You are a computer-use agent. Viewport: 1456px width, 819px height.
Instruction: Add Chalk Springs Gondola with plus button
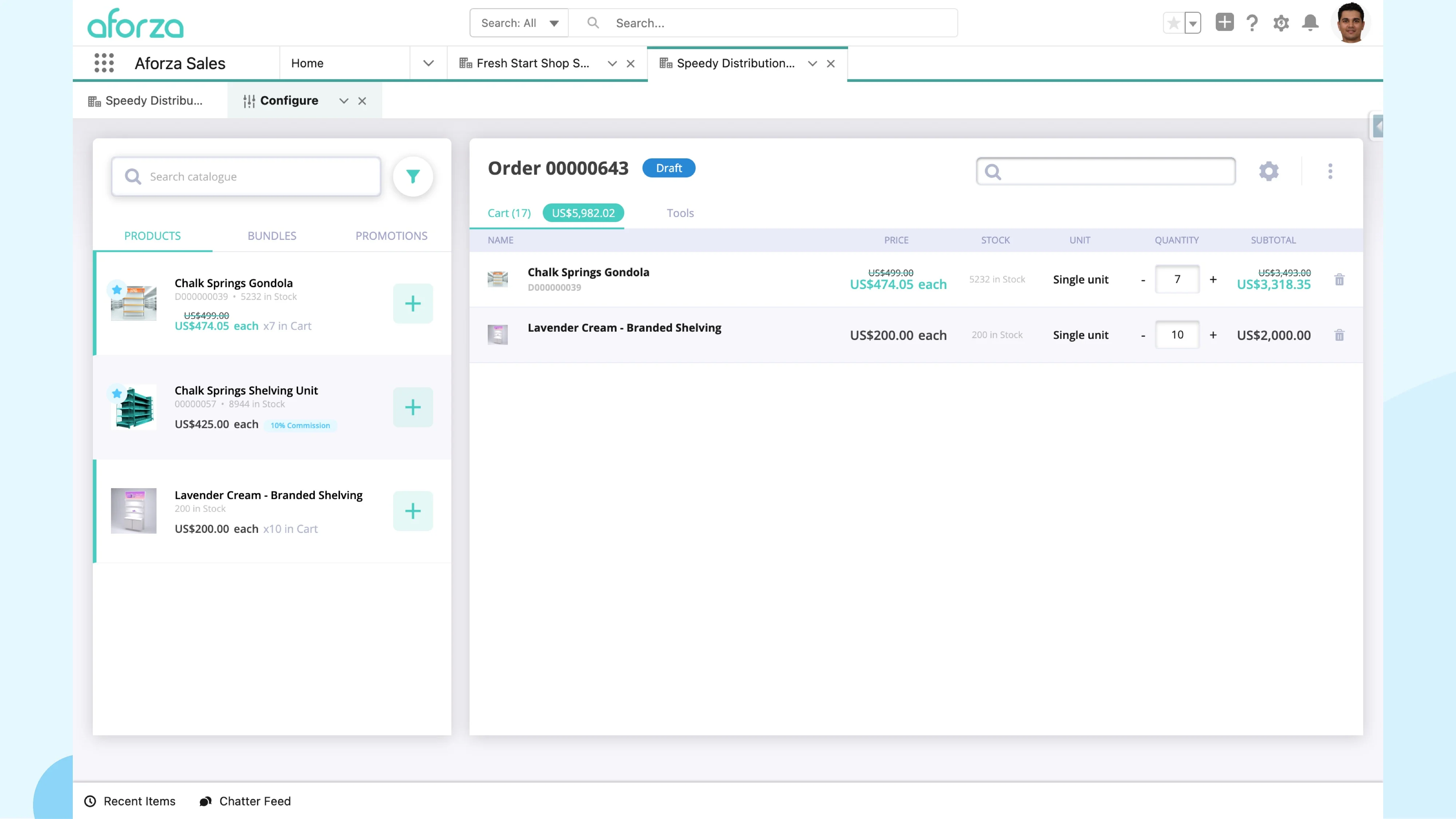[x=413, y=304]
